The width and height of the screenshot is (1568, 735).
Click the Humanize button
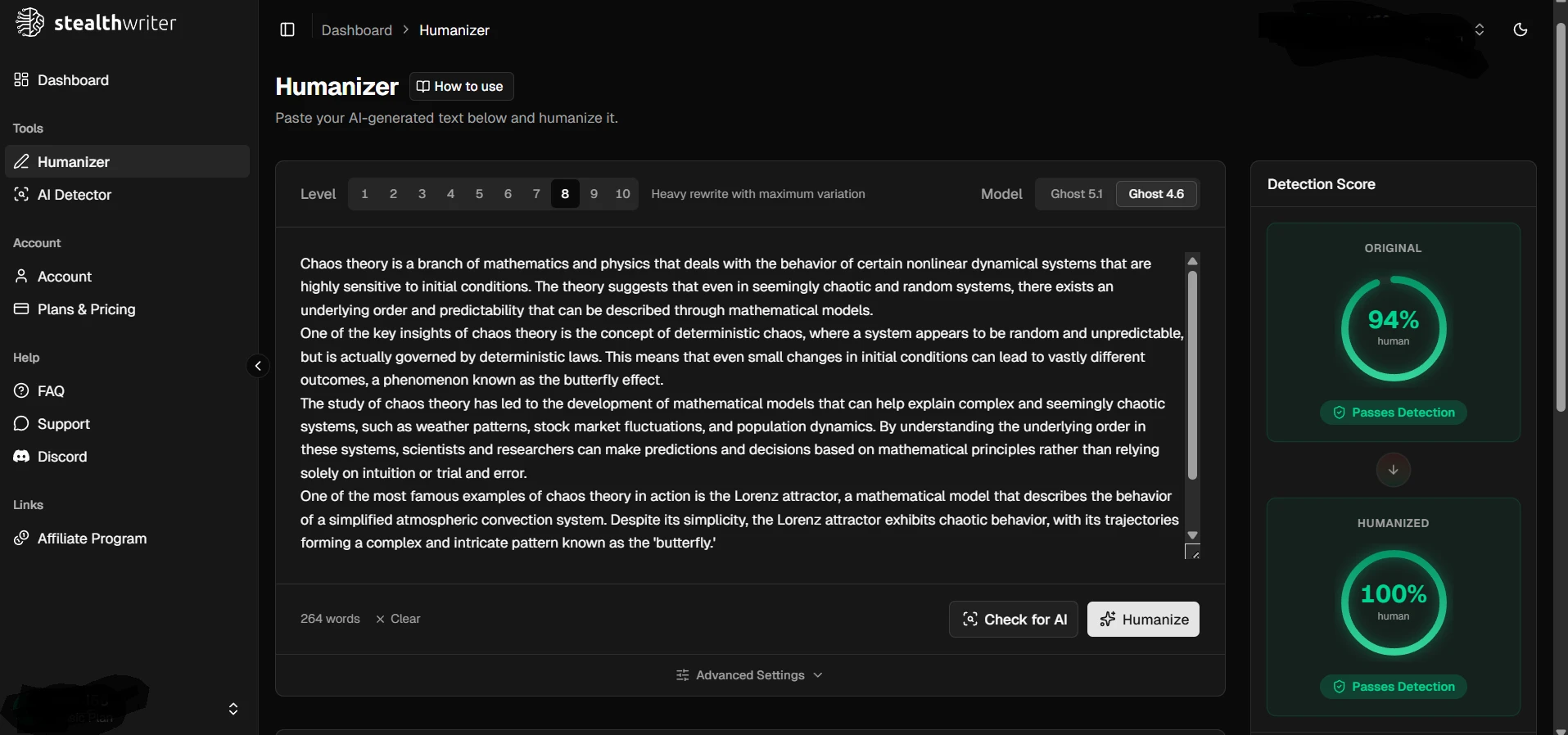tap(1143, 620)
